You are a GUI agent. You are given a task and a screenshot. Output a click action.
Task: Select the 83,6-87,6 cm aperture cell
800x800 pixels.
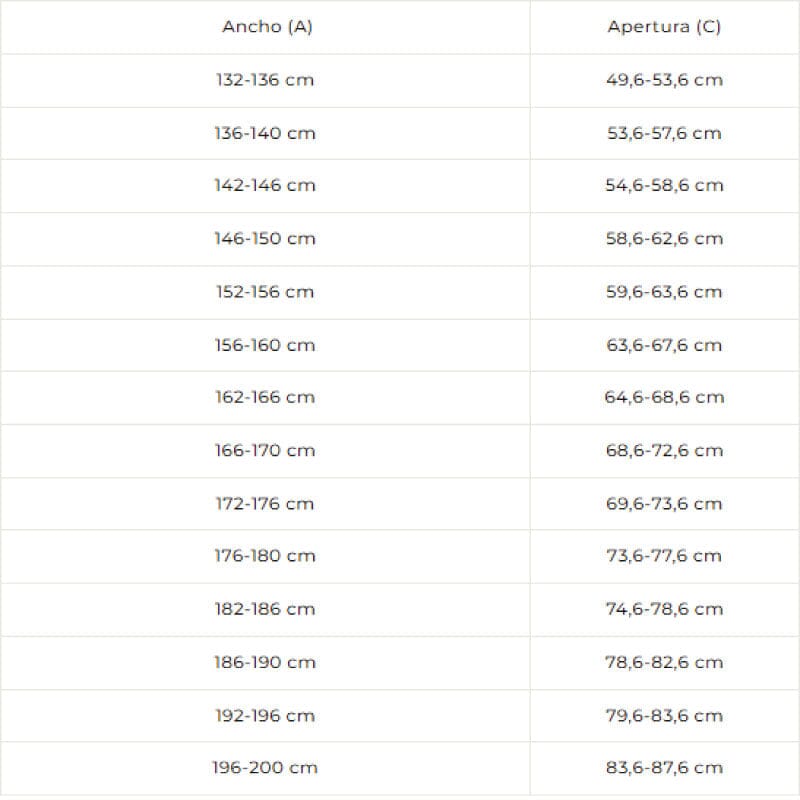[664, 768]
